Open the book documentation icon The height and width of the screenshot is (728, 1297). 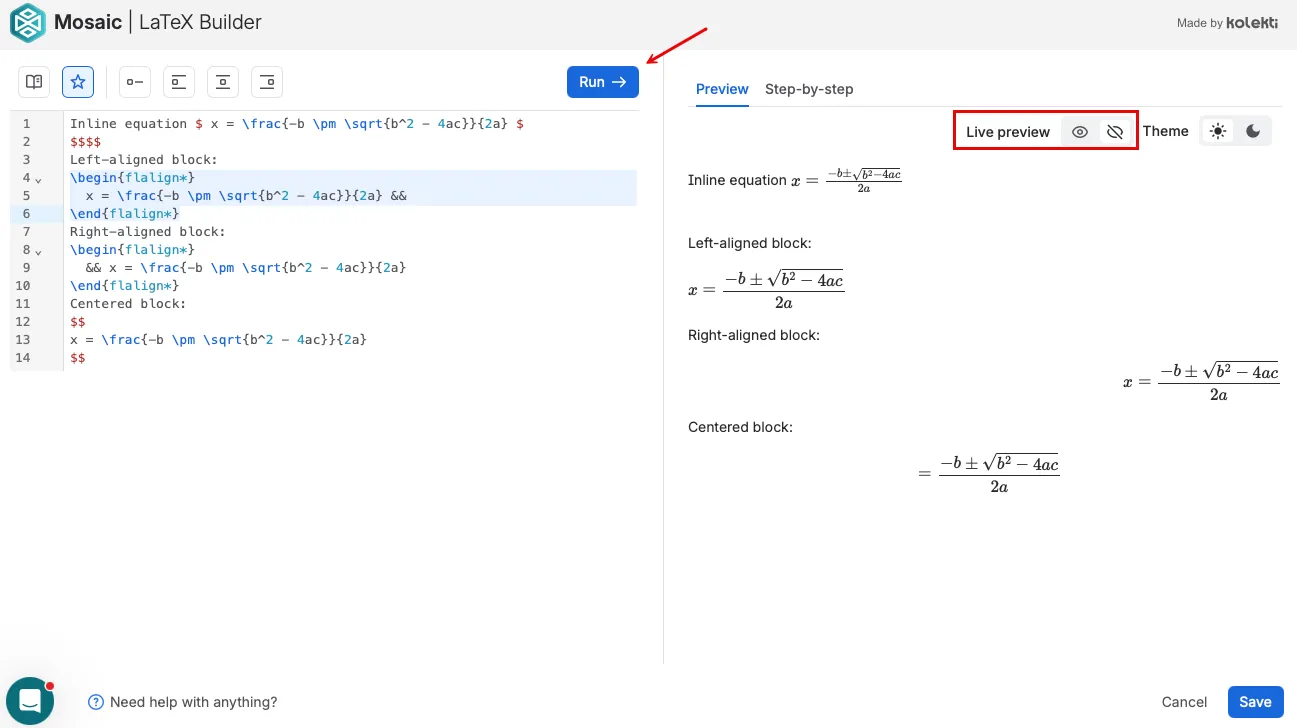(x=35, y=82)
